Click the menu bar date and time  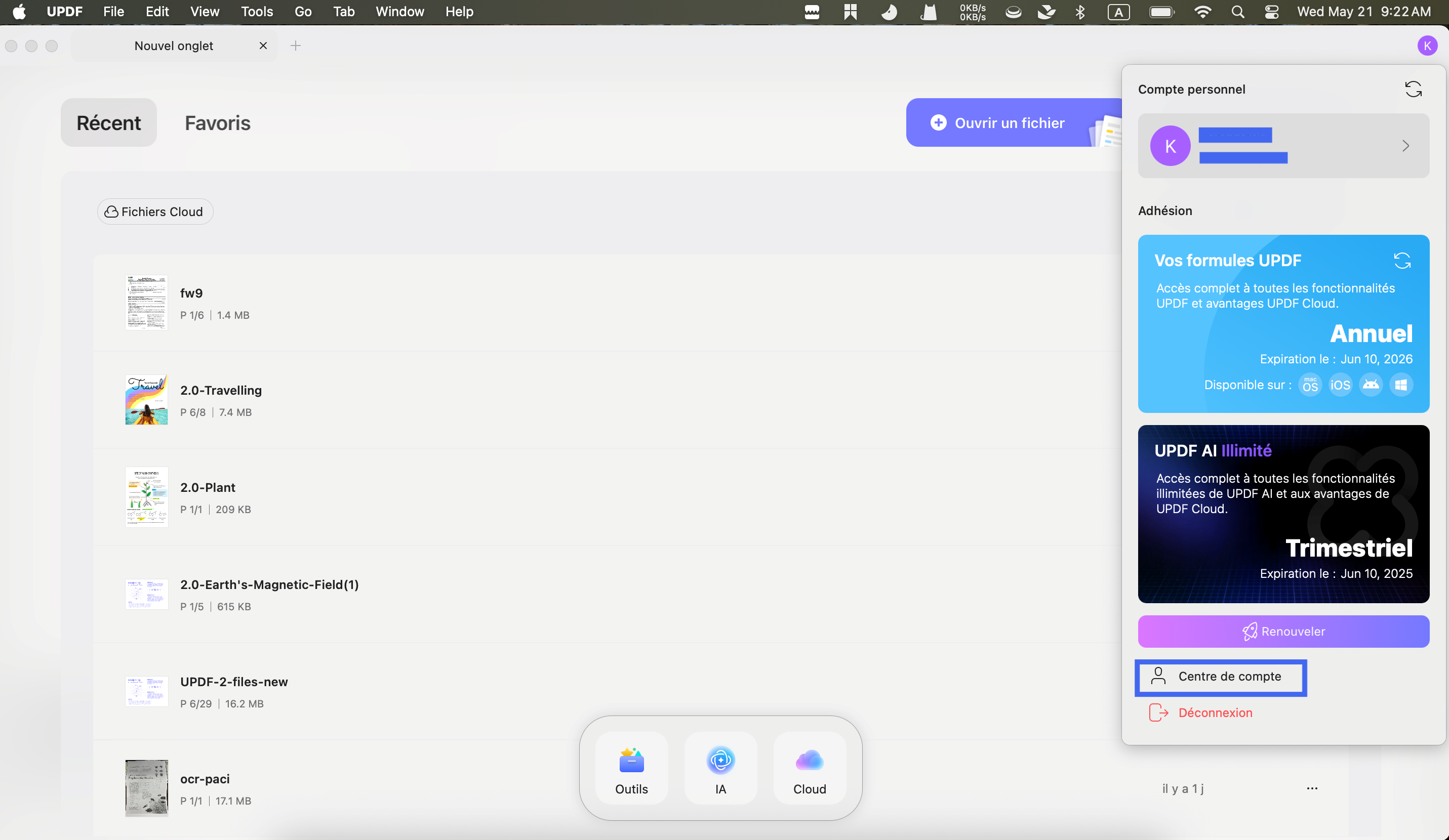(1364, 12)
